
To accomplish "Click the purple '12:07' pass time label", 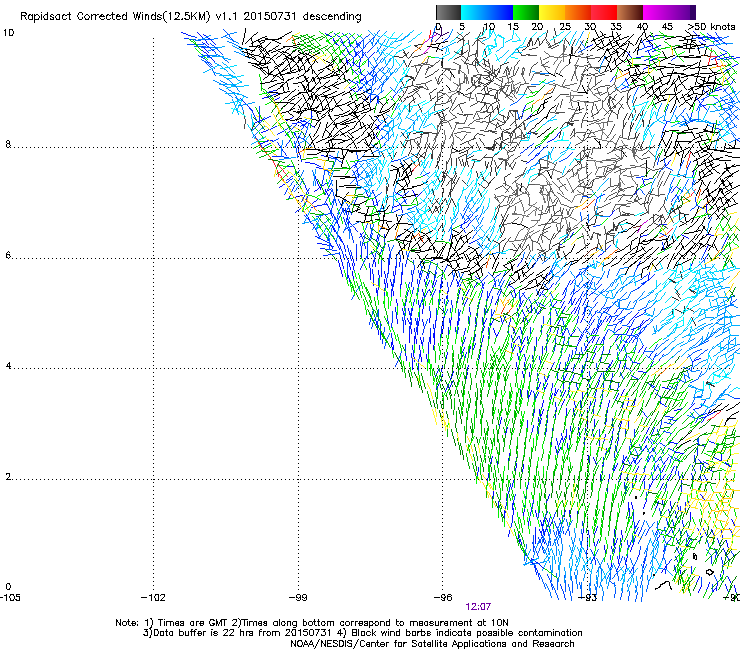I will coord(478,607).
